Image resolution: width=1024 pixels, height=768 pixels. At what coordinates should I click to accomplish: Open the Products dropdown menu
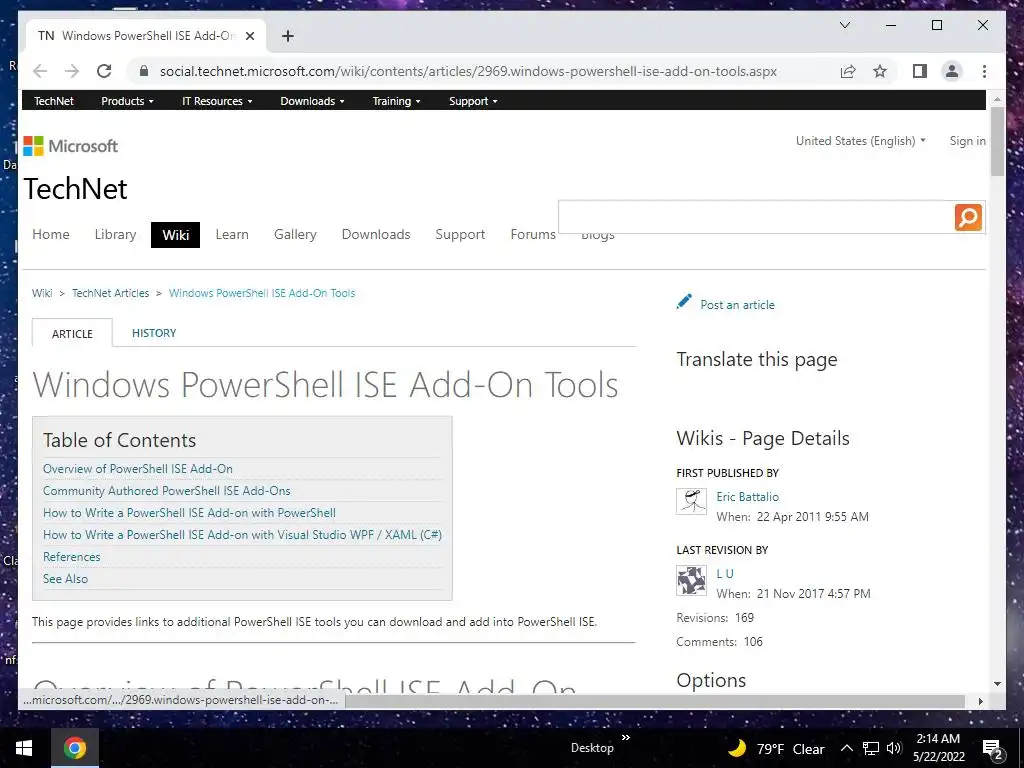point(127,101)
